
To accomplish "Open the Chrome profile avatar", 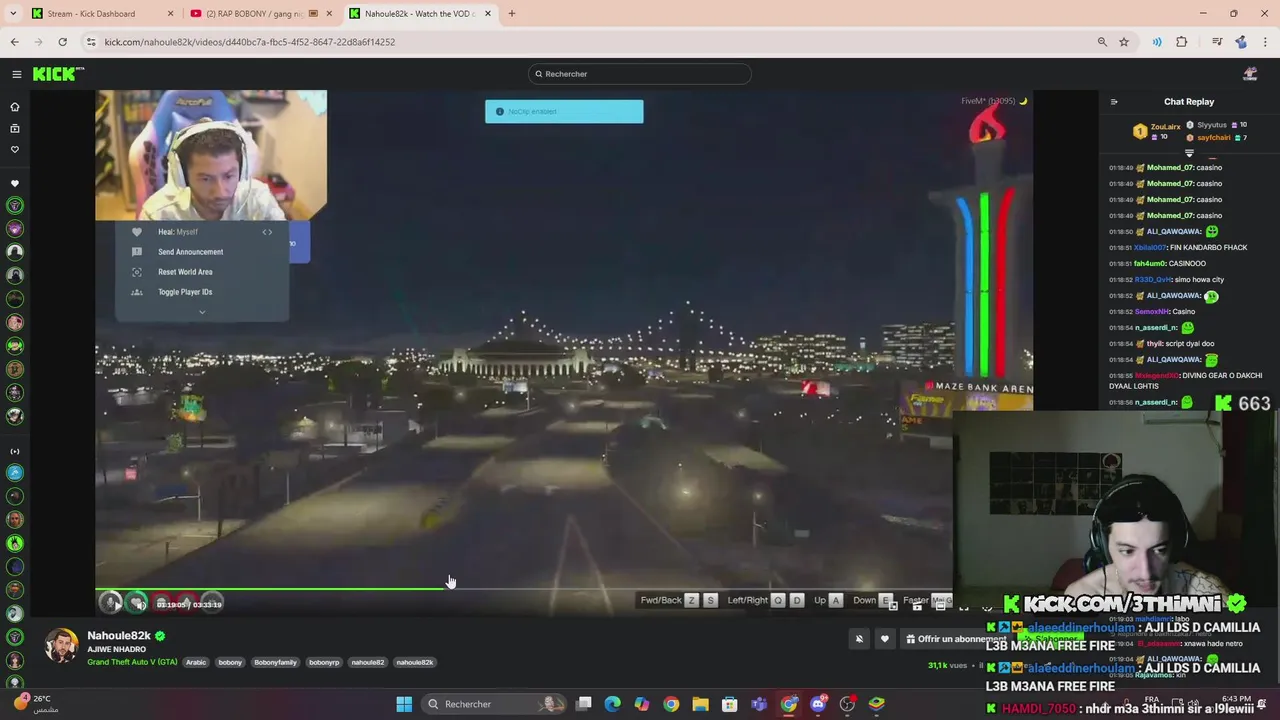I will [x=1241, y=42].
